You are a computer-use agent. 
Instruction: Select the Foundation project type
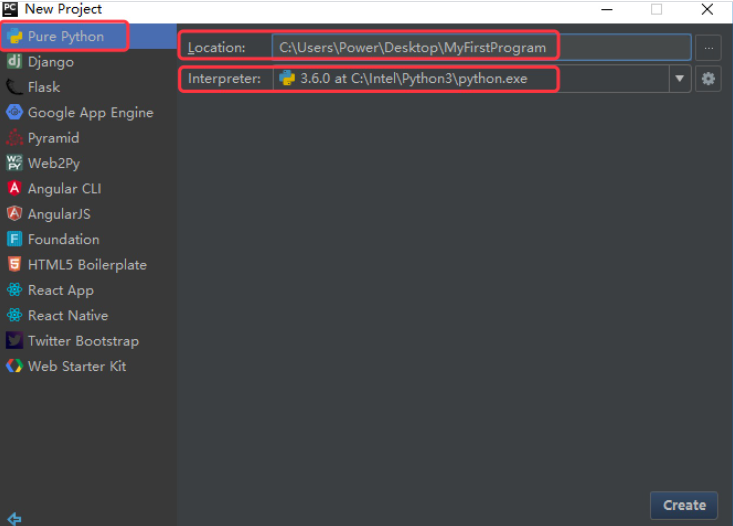pos(88,239)
